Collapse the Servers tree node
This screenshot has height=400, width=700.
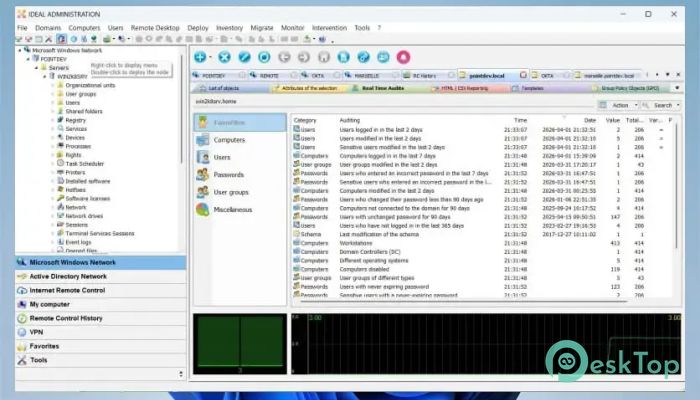pos(37,68)
